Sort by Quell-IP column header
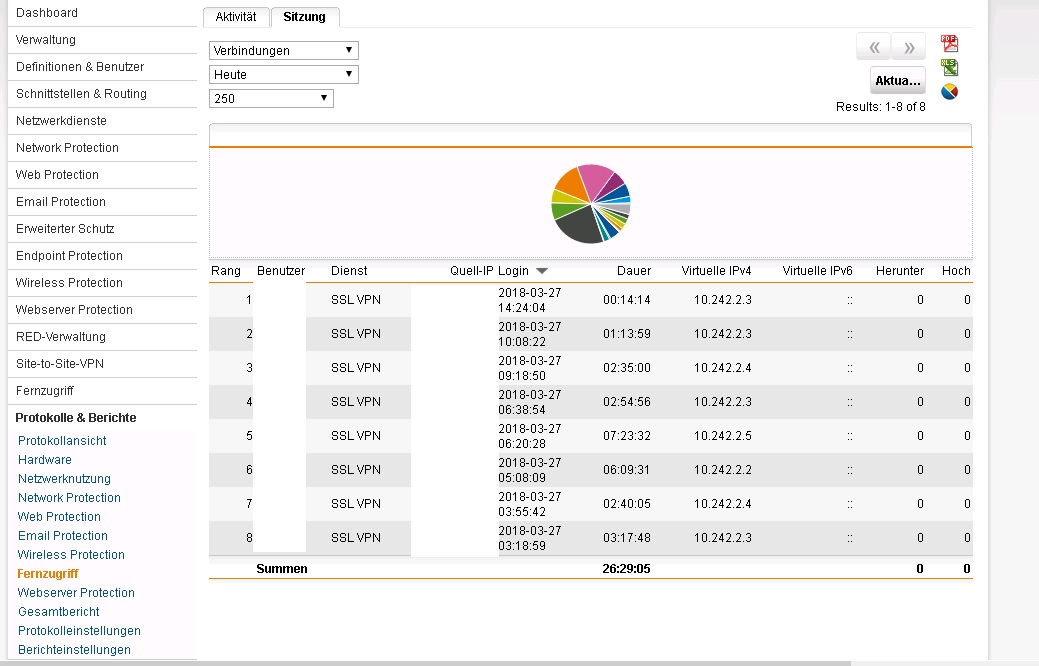 pos(472,271)
